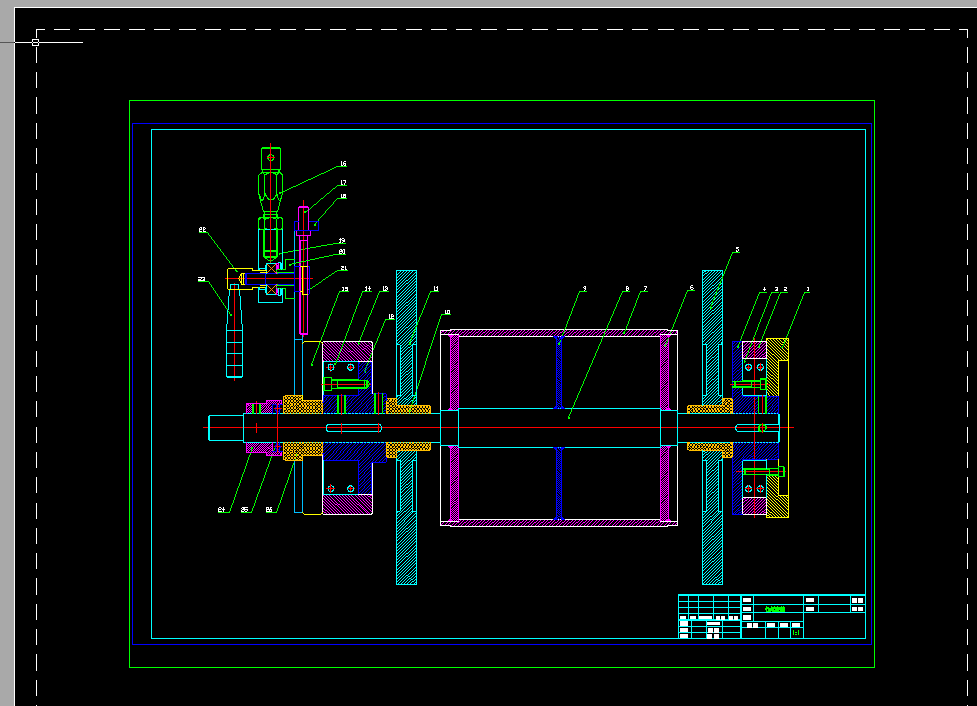This screenshot has height=706, width=977.
Task: Open the scale cell showing 1:1
Action: coord(796,632)
